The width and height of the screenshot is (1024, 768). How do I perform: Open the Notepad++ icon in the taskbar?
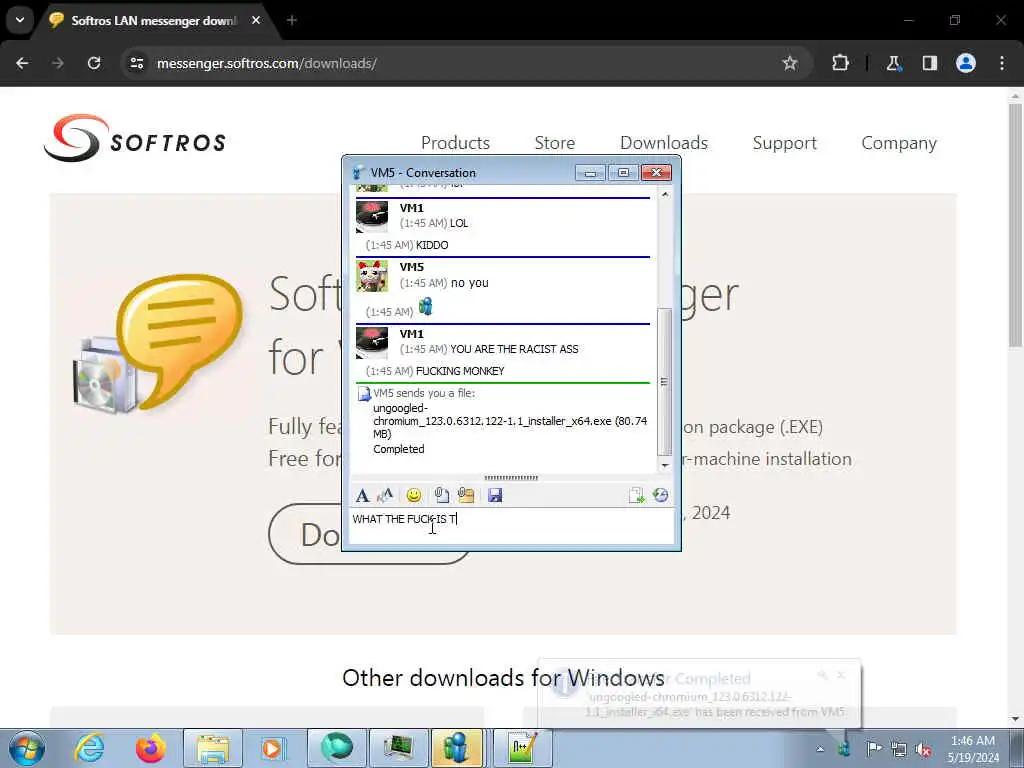click(x=523, y=748)
